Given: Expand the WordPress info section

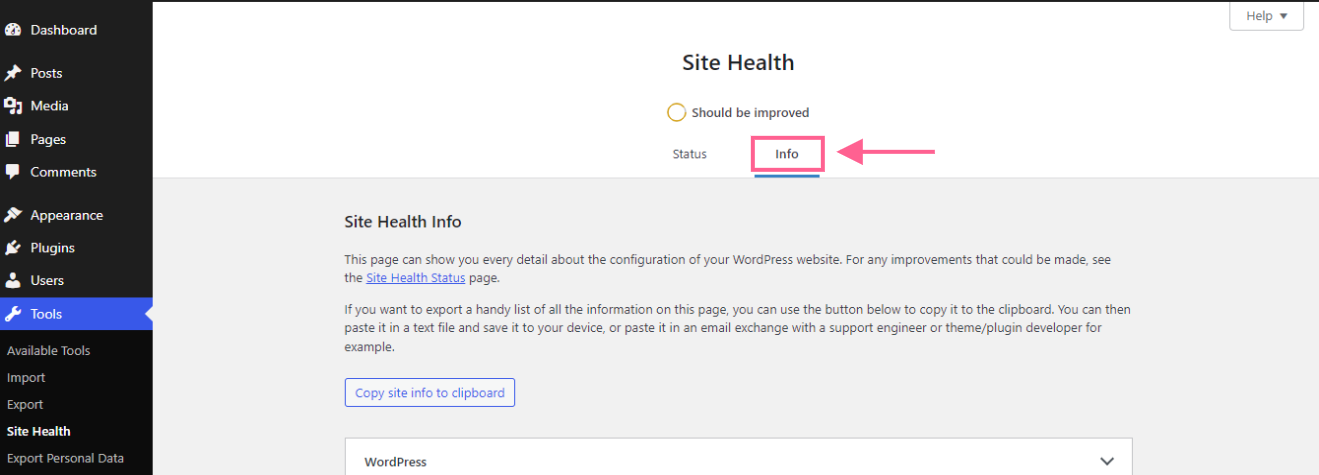Looking at the screenshot, I should (x=395, y=462).
